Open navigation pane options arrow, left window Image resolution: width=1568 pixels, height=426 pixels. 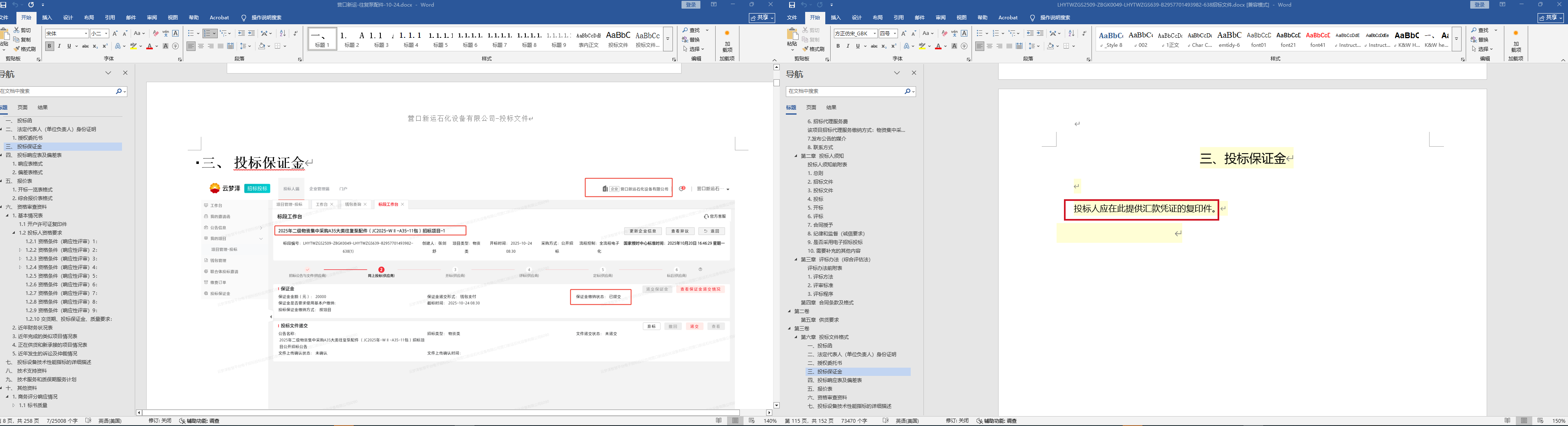click(x=108, y=73)
